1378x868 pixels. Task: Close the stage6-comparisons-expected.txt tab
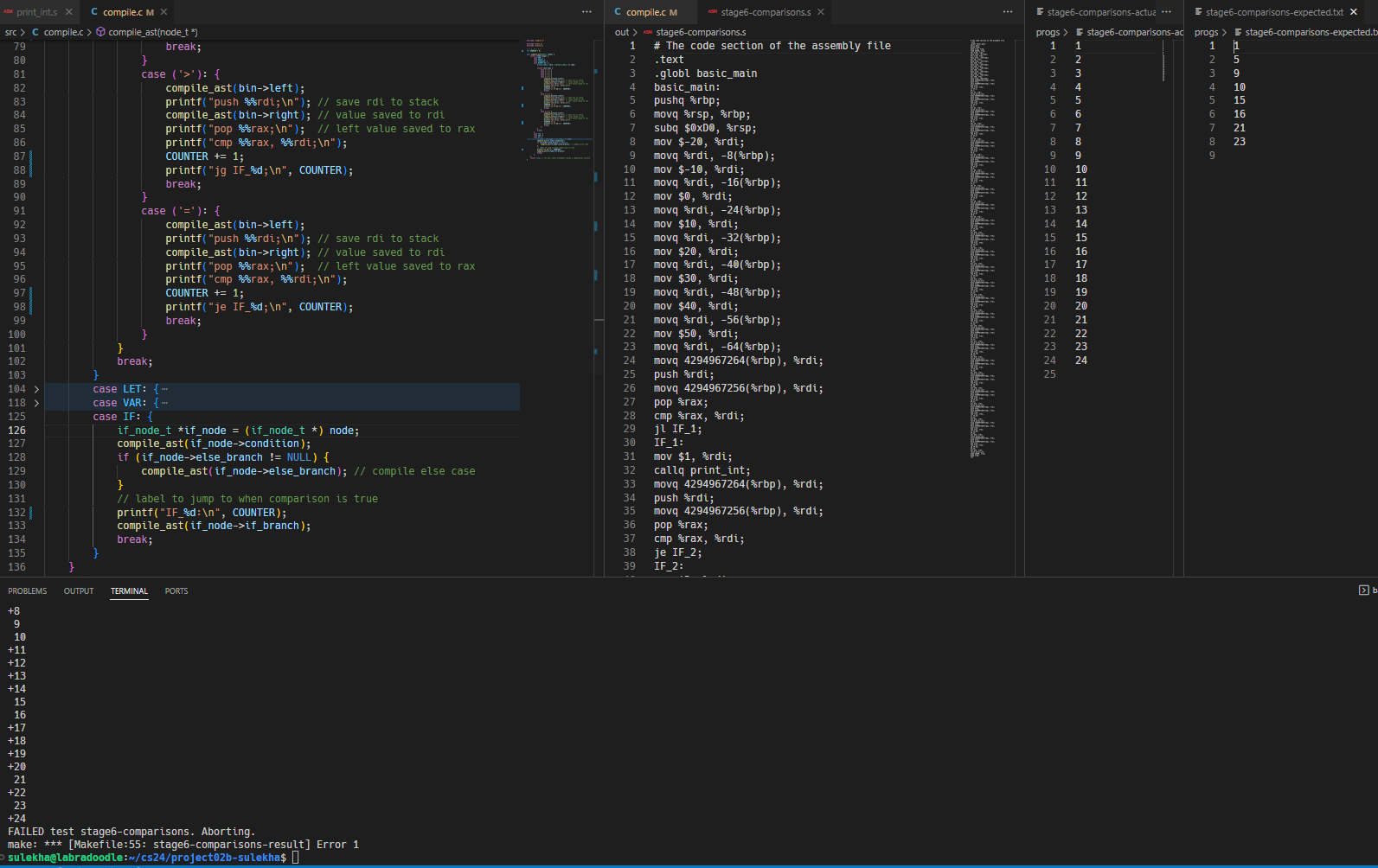[x=1354, y=12]
